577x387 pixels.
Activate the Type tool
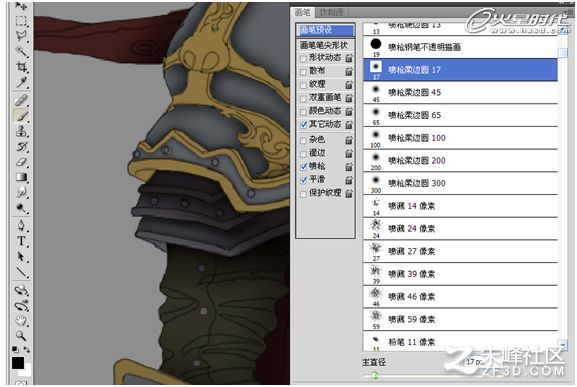tap(22, 241)
